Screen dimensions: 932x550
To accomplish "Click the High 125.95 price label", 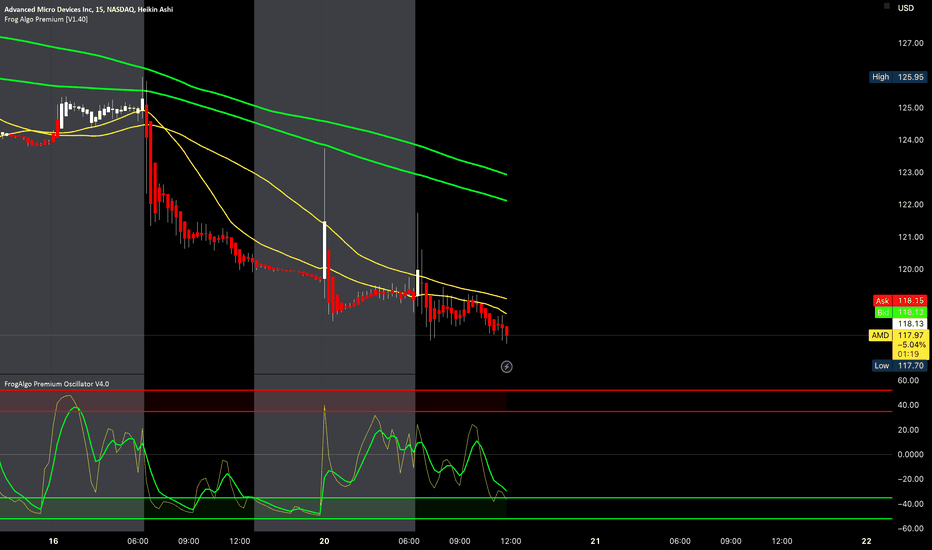I will (x=898, y=77).
